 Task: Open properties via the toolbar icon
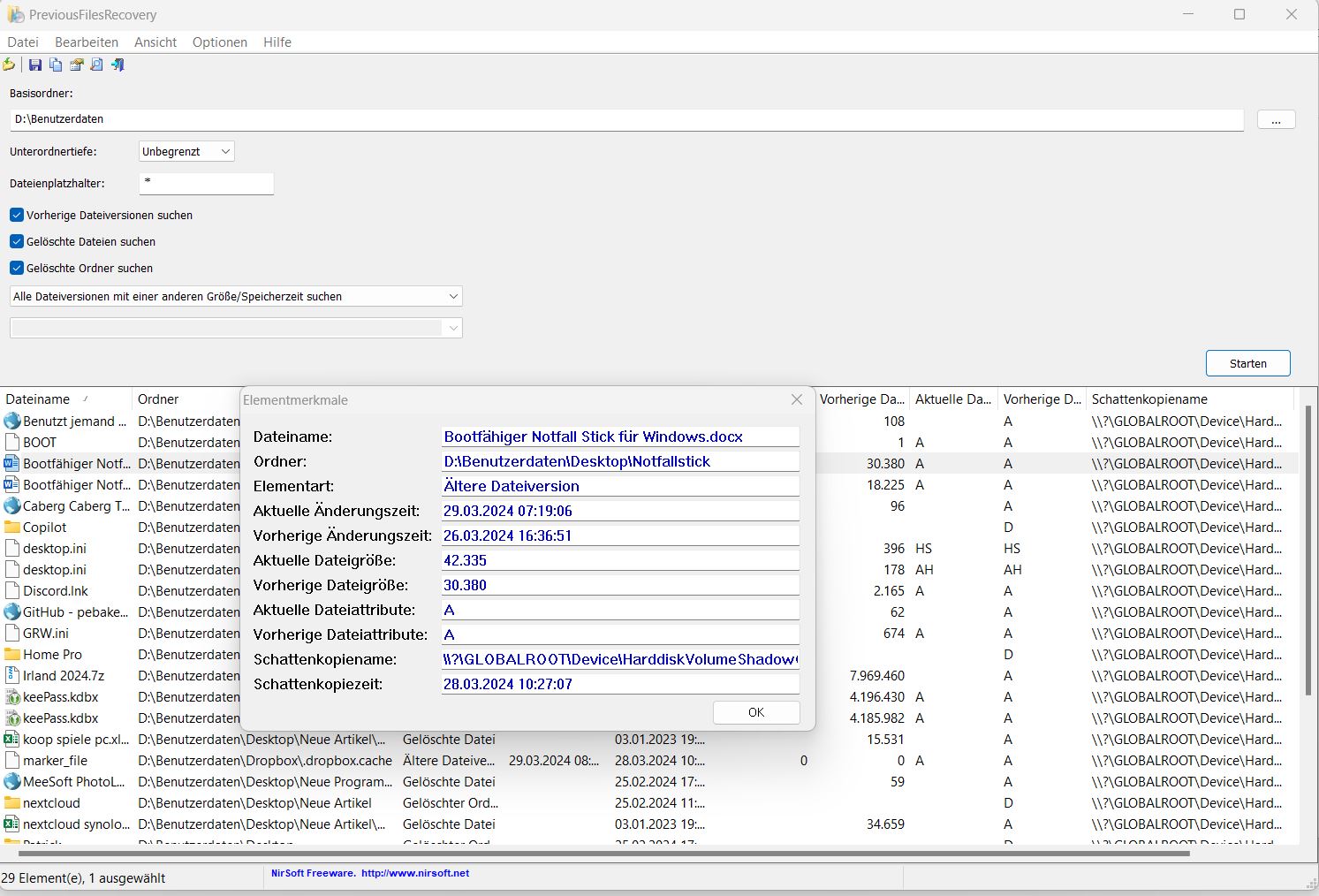coord(77,65)
